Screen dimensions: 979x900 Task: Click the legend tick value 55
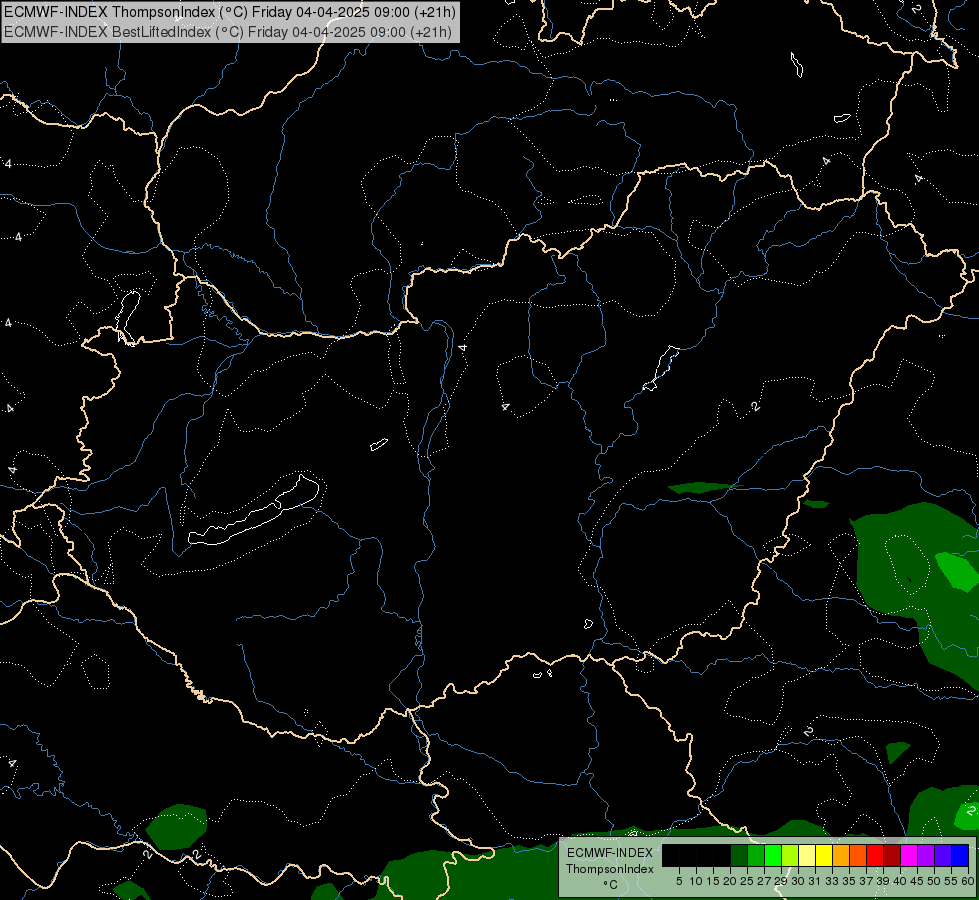tap(951, 881)
